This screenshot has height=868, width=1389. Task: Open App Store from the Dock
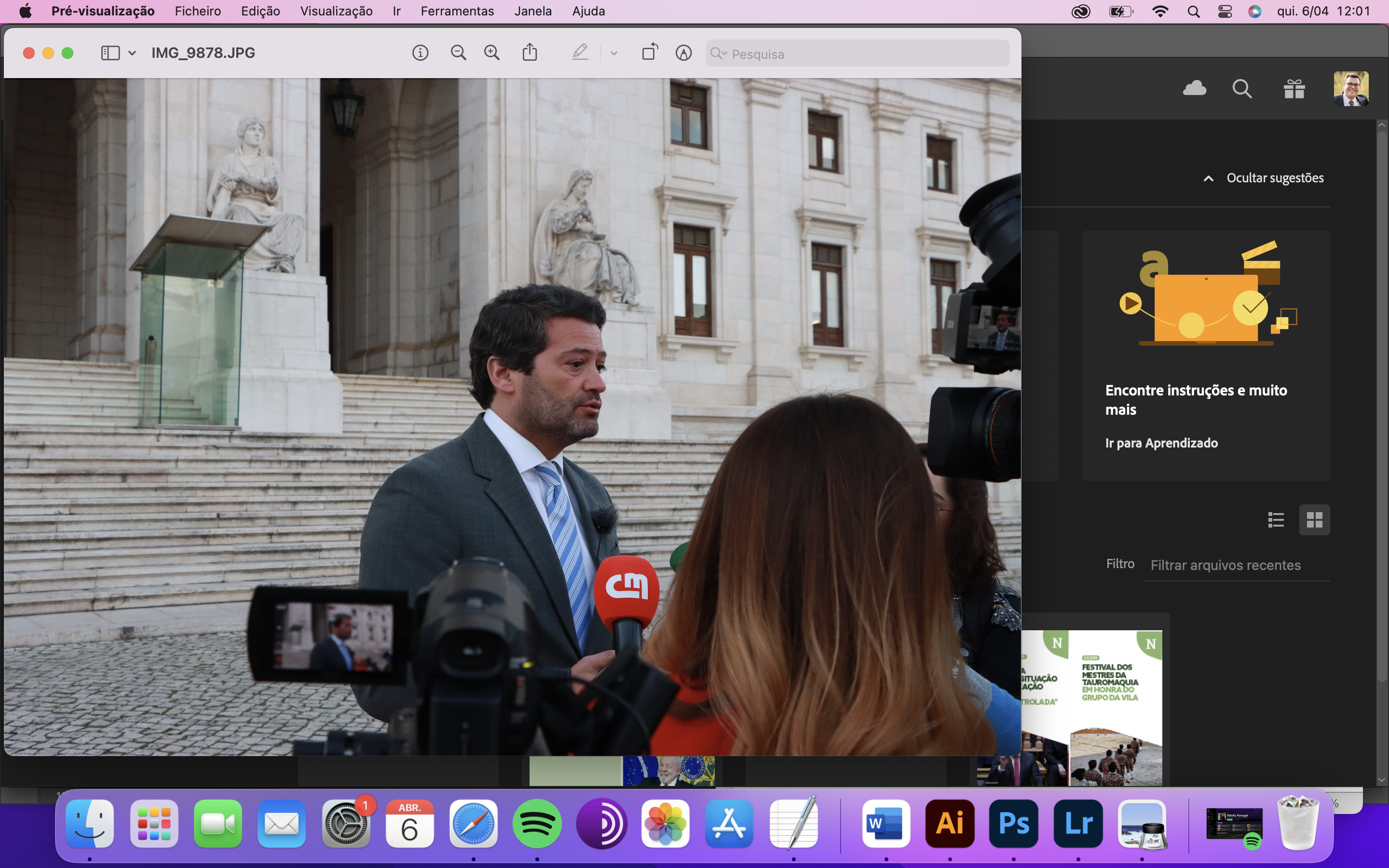(x=729, y=824)
